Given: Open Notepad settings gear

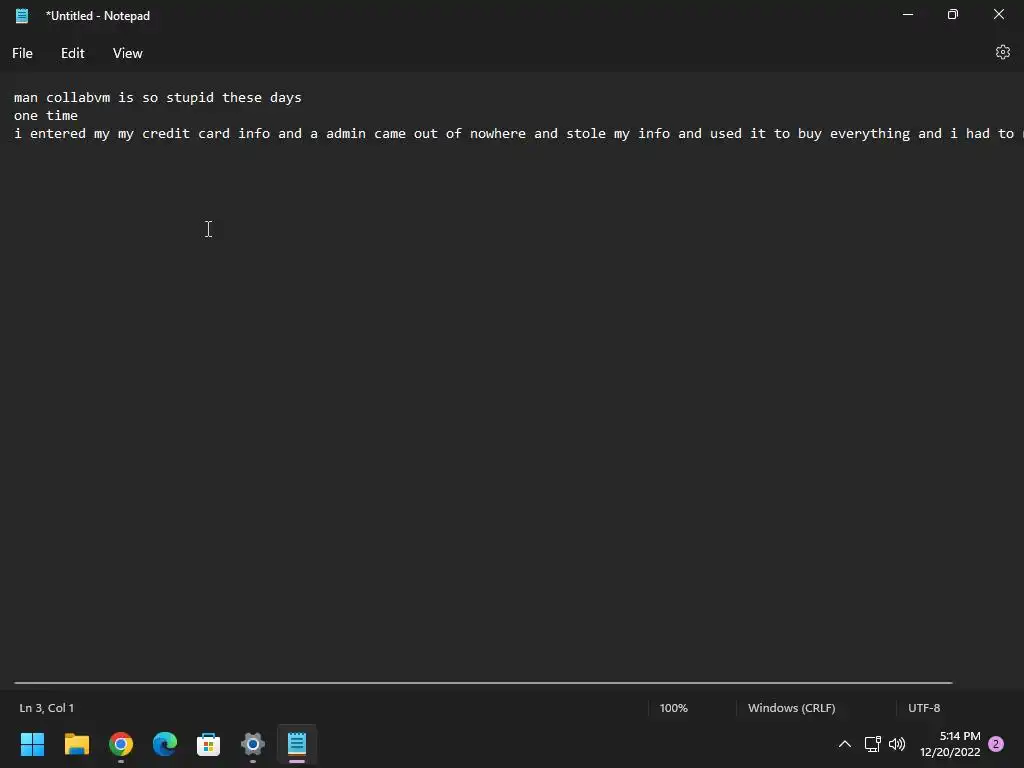Looking at the screenshot, I should [x=1002, y=52].
